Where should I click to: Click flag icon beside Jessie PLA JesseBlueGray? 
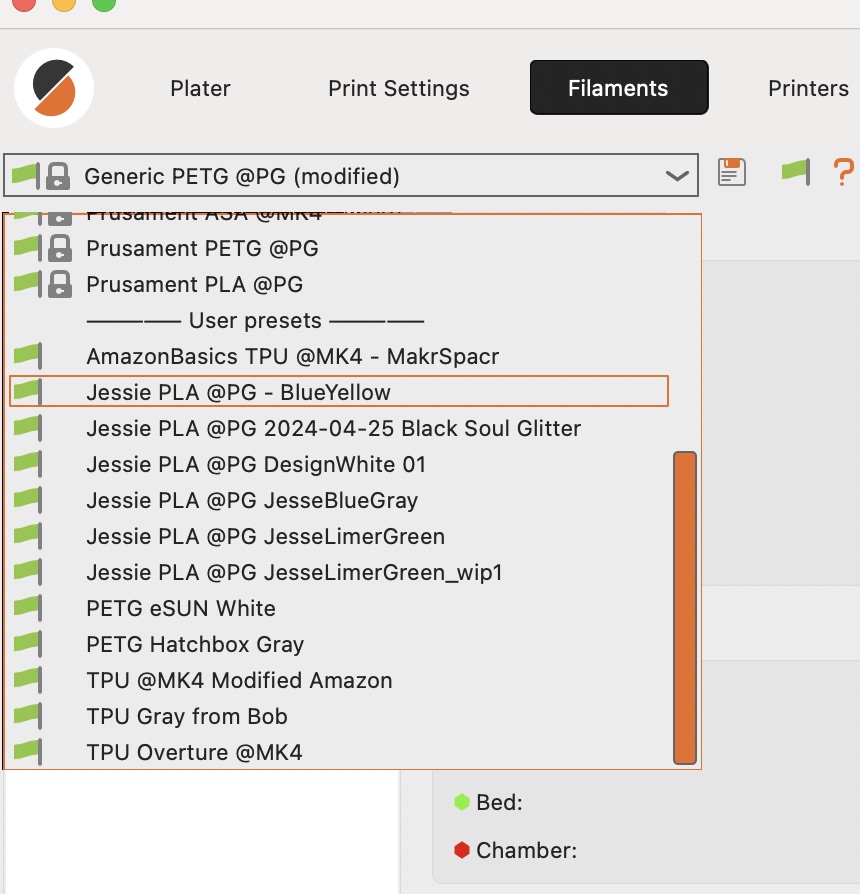28,499
